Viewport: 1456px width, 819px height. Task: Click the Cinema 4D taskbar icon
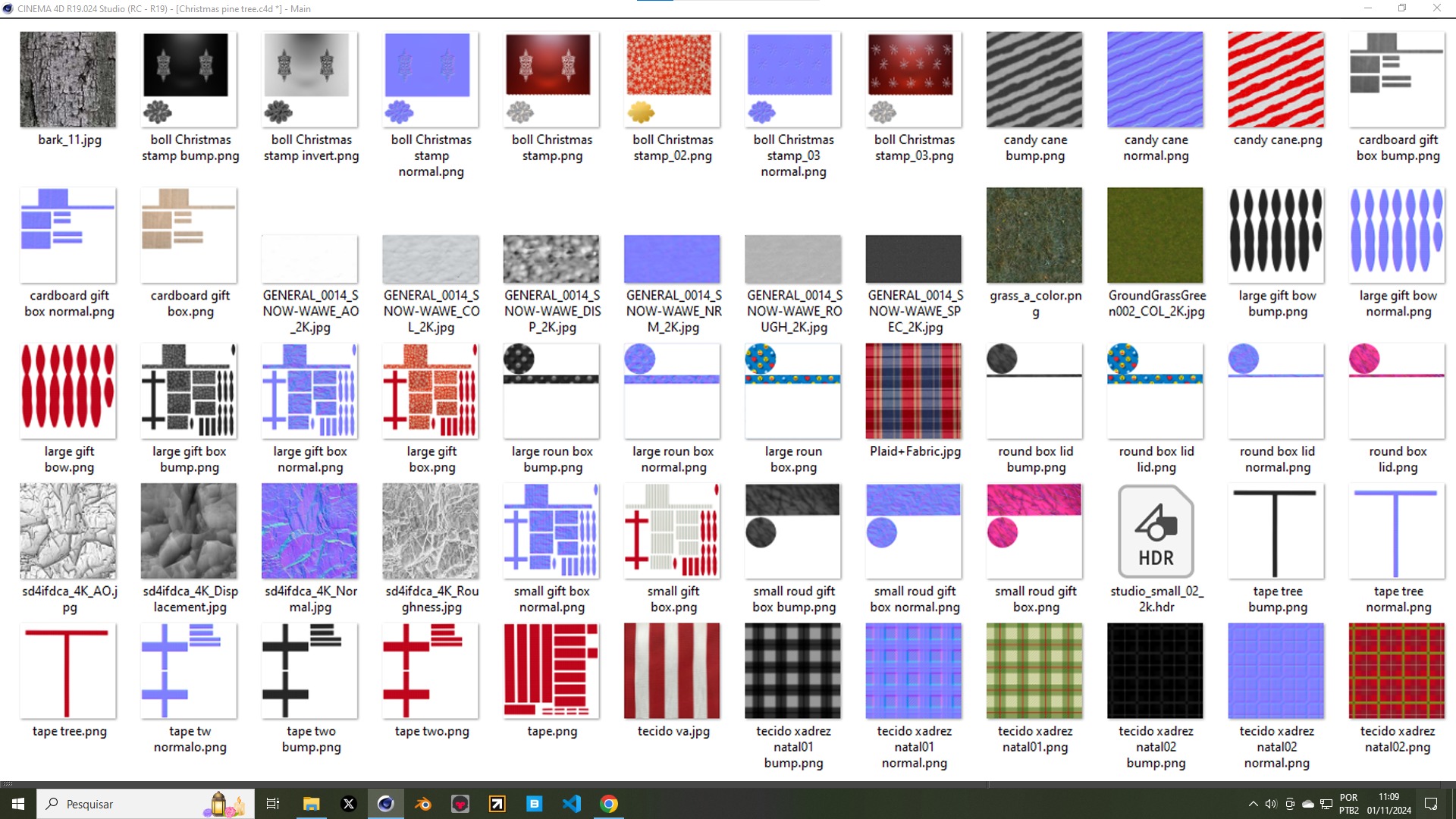tap(385, 804)
